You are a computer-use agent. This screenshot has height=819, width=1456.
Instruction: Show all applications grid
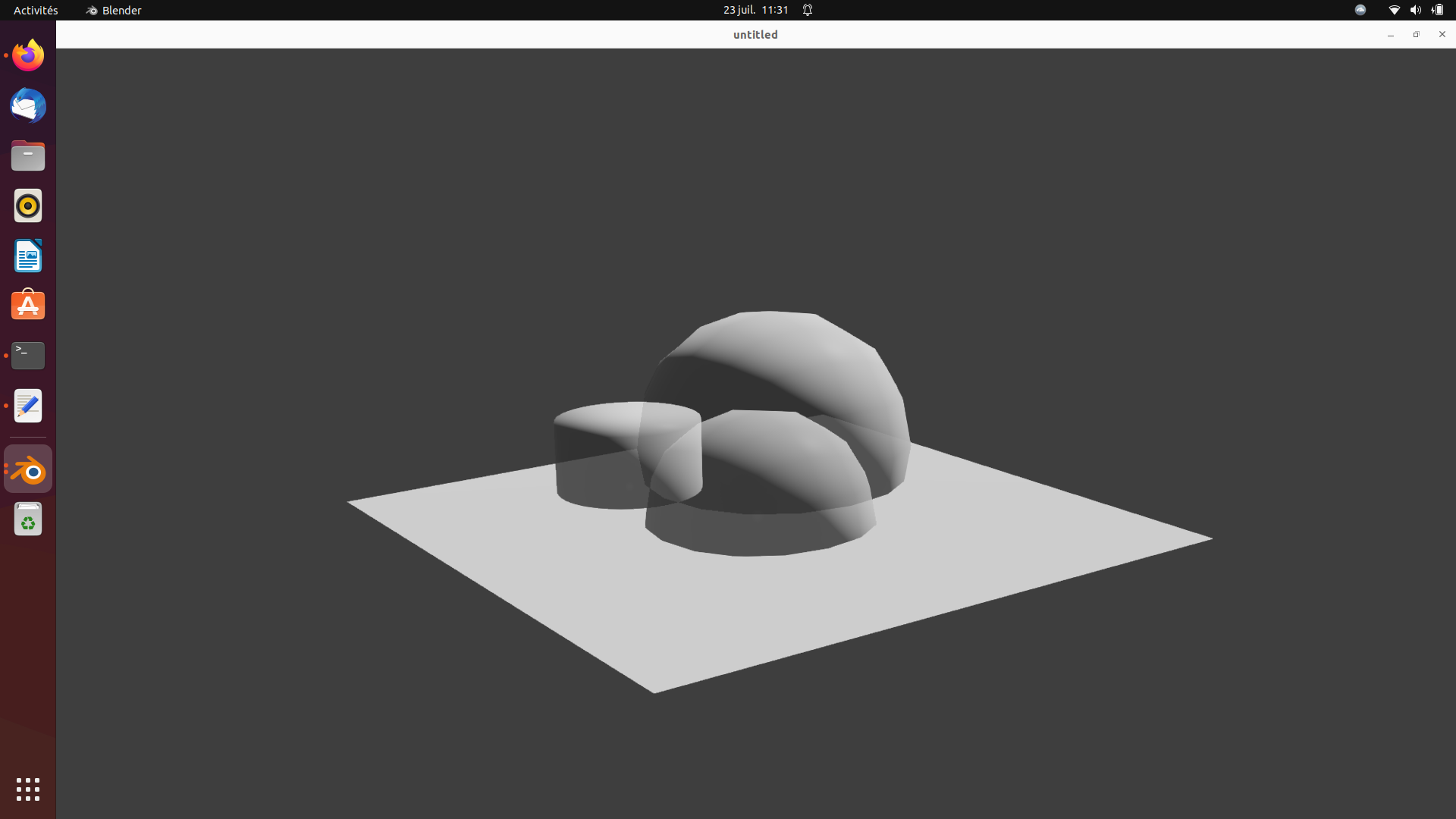point(28,789)
